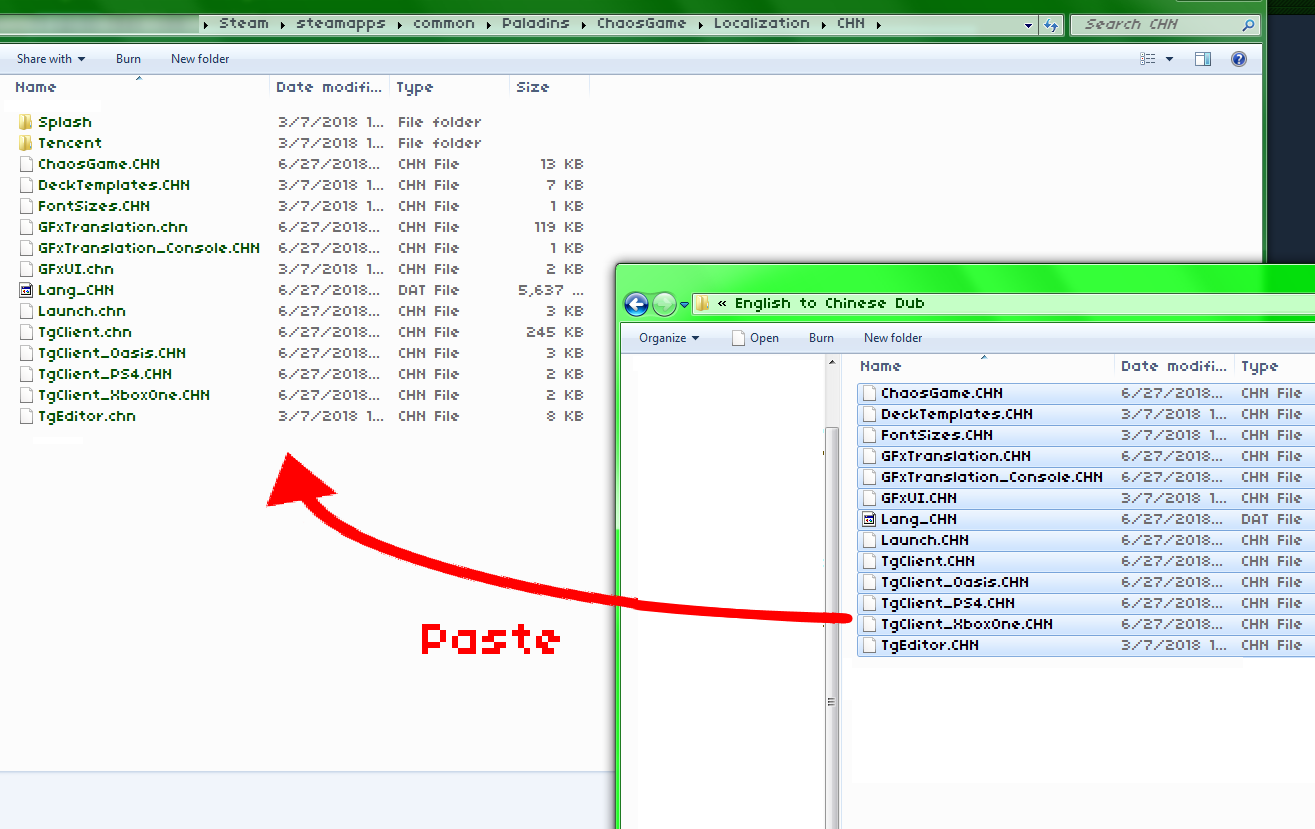The image size is (1315, 829).
Task: Click the GFxUI.CHN icon in English to Chinese Dub window
Action: point(869,498)
